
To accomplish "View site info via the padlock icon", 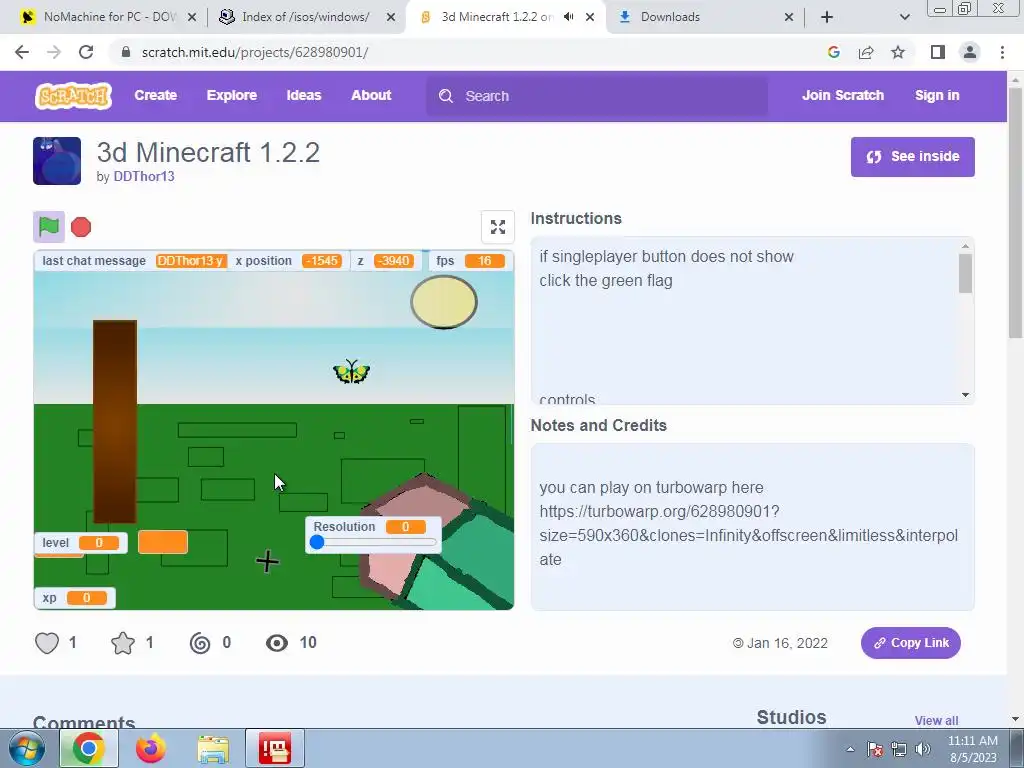I will point(126,52).
